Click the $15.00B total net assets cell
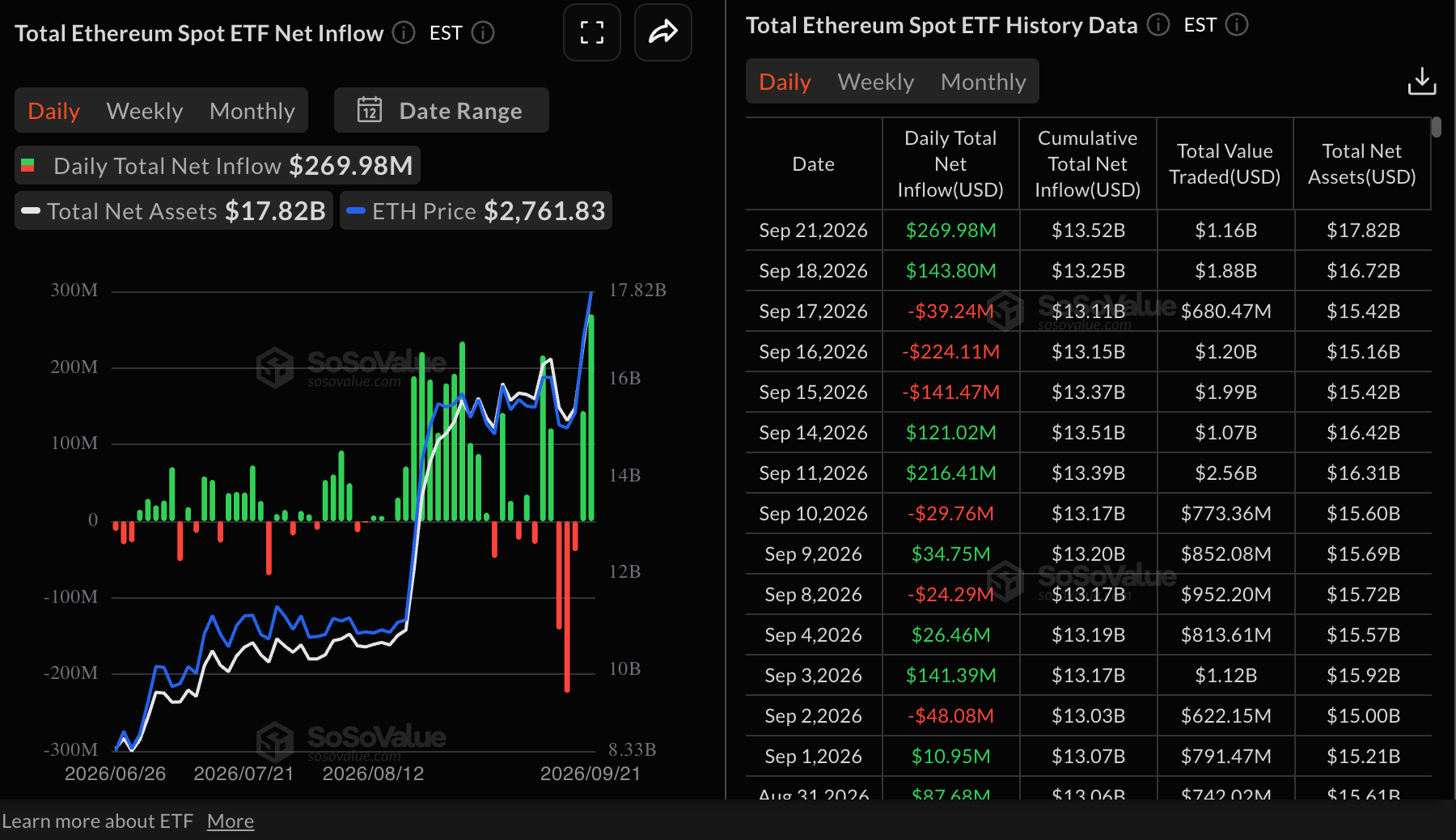Screen dimensions: 1456x840 coord(1364,716)
